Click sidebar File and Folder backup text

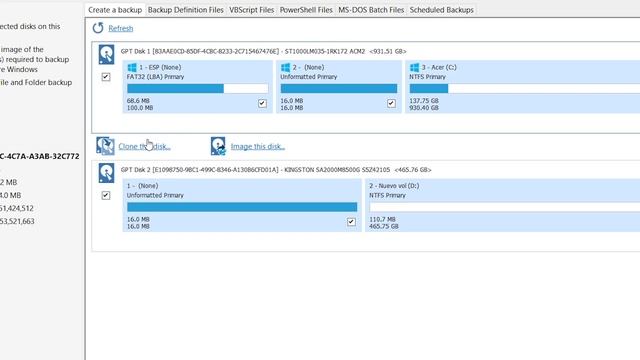click(36, 82)
